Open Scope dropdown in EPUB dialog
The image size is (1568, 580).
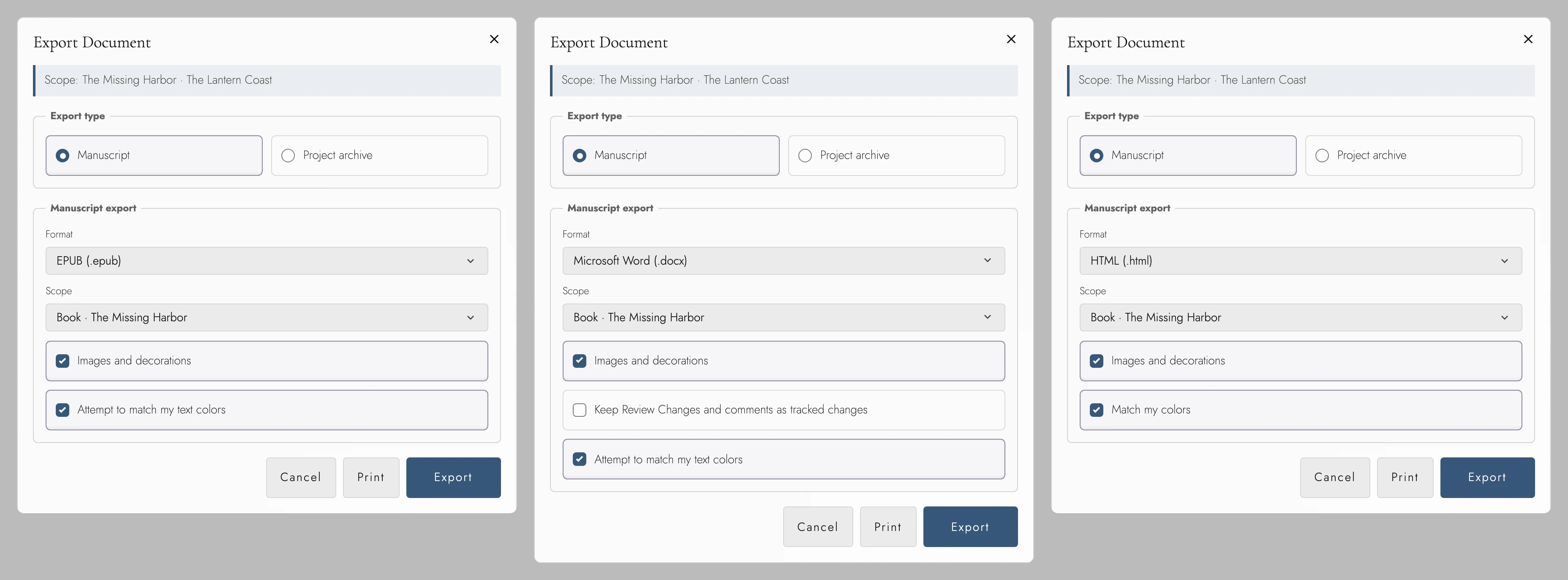coord(267,317)
